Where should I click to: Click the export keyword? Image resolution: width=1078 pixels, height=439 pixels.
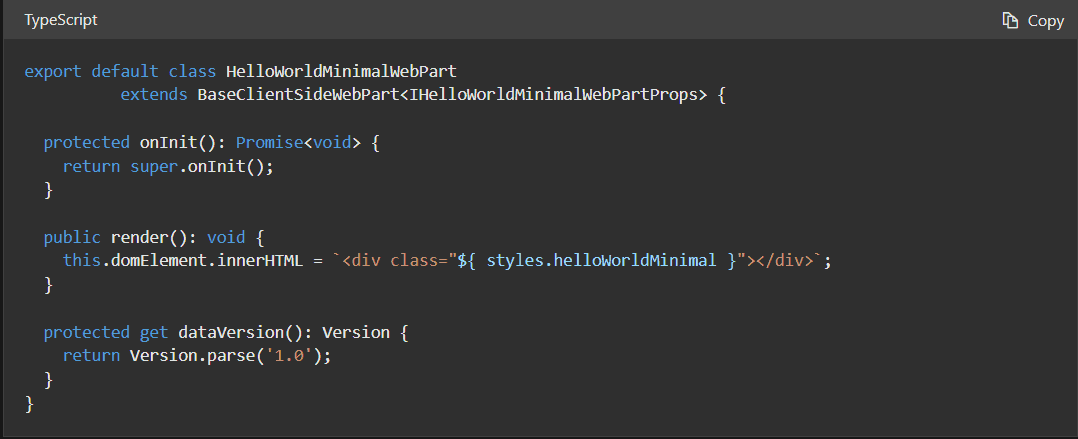tap(53, 71)
